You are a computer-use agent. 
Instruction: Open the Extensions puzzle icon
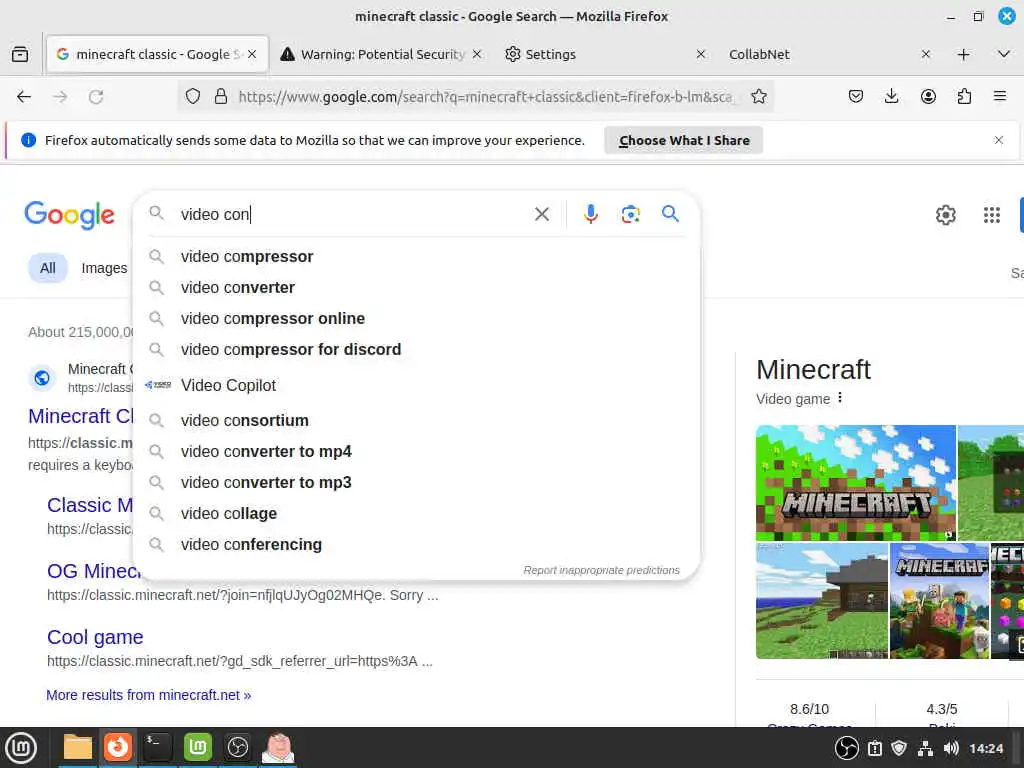point(964,97)
